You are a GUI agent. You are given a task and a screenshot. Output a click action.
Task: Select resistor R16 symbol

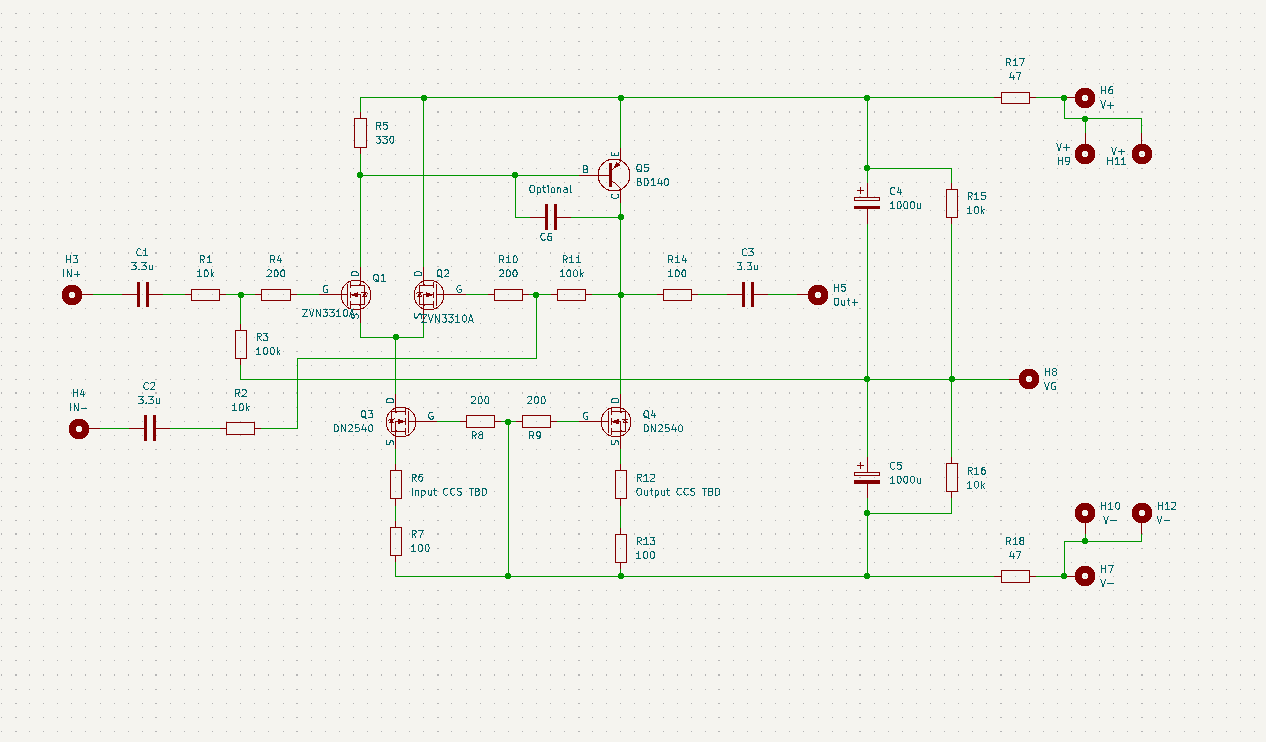pyautogui.click(x=951, y=477)
